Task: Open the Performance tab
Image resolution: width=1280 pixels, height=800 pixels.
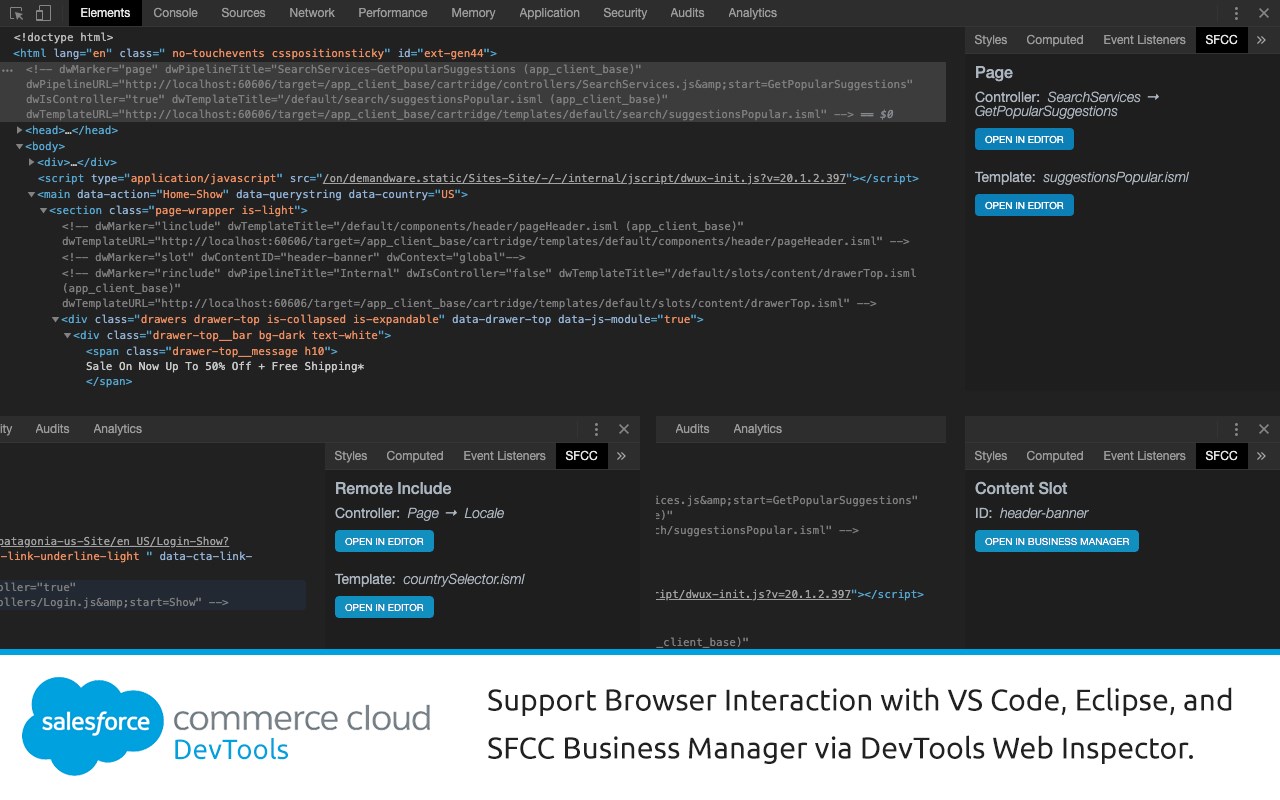Action: [393, 13]
